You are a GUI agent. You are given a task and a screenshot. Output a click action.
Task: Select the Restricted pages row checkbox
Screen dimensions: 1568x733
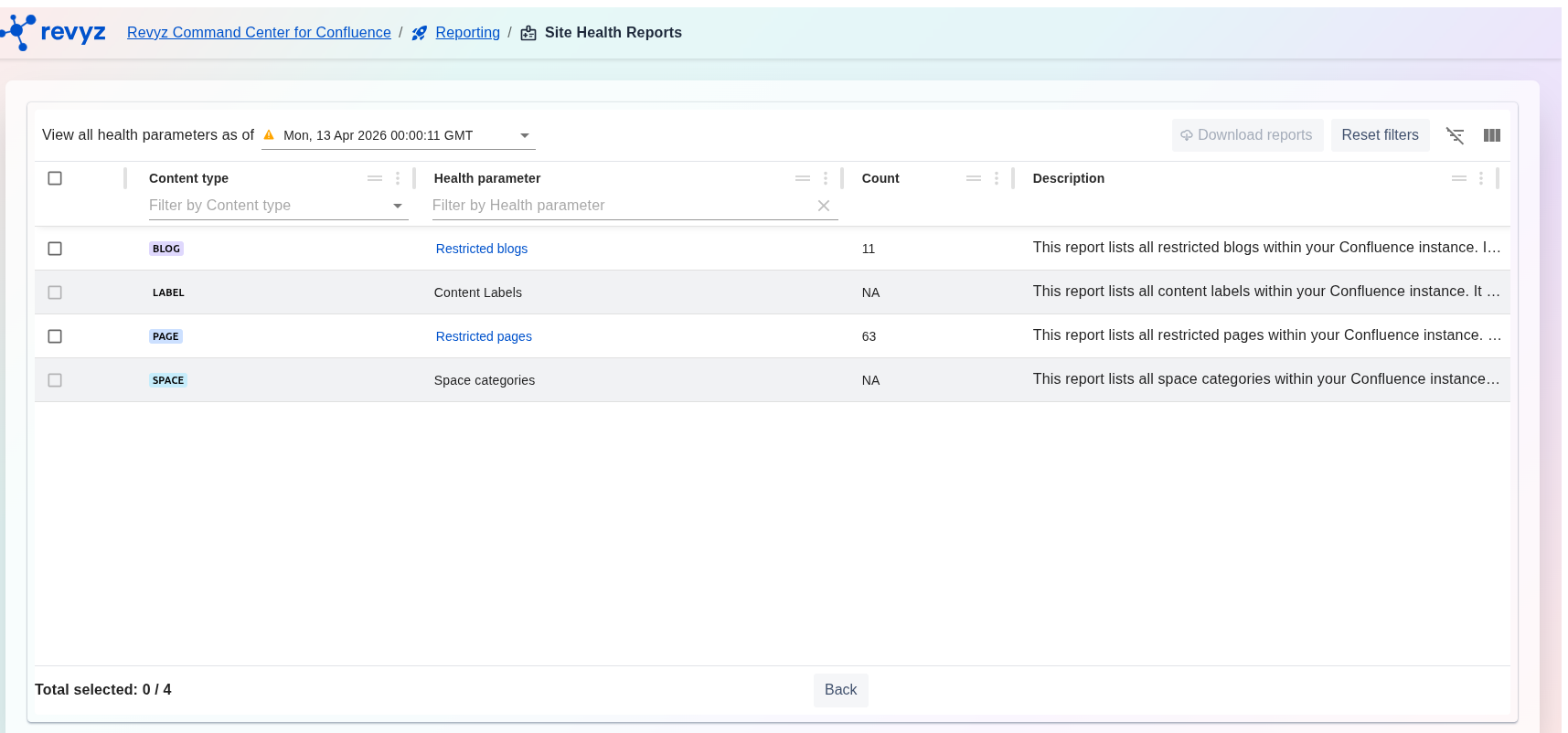pos(55,336)
